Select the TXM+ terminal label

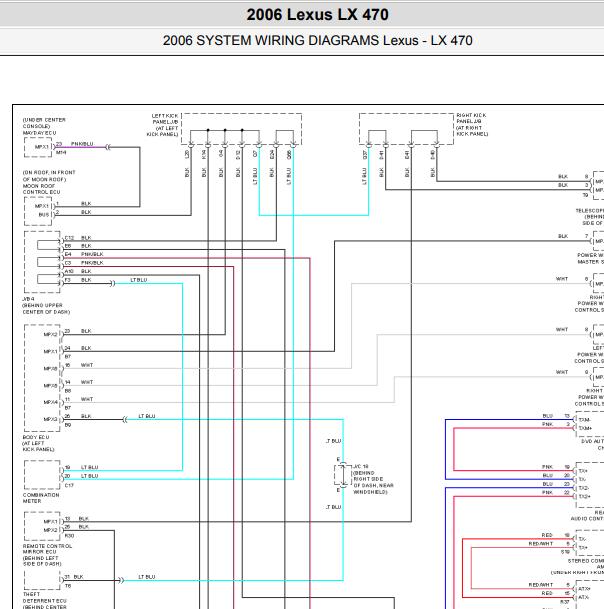pyautogui.click(x=585, y=428)
